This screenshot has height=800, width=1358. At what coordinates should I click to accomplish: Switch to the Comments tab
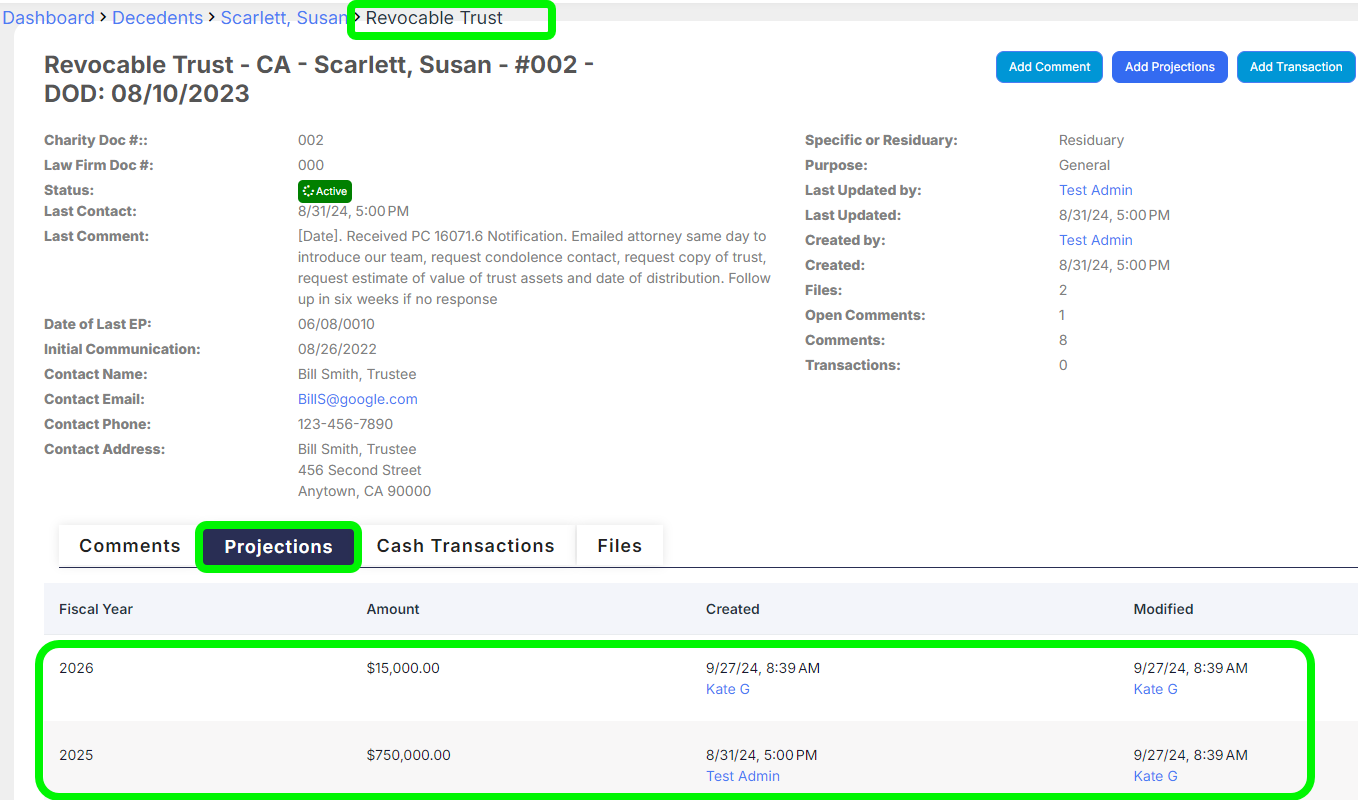click(130, 546)
